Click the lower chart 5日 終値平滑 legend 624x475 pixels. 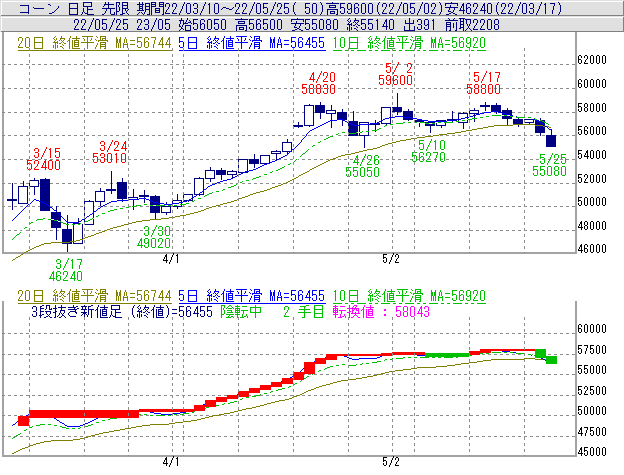click(x=252, y=296)
